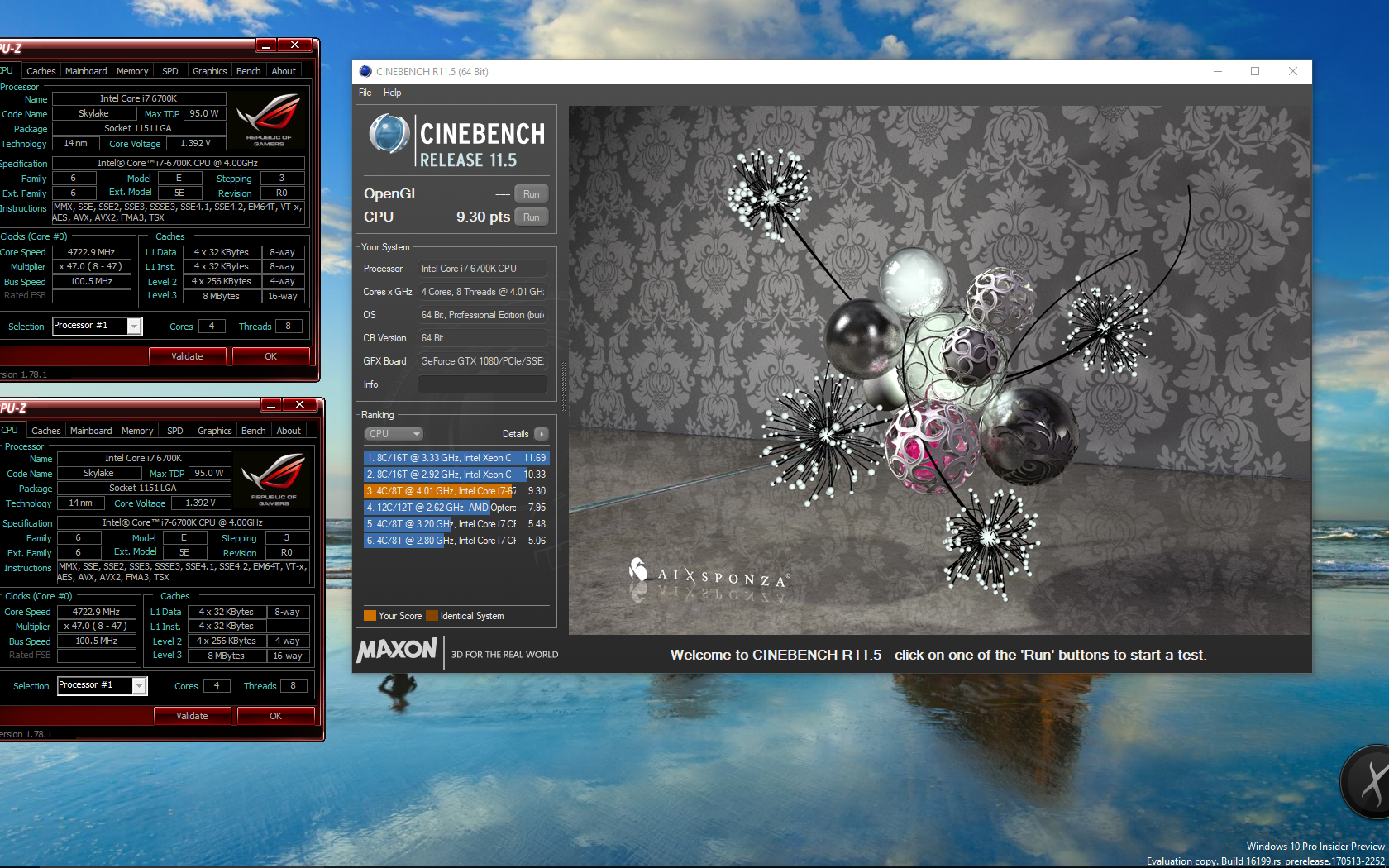Open Memory tab in bottom CPU-Z window
The height and width of the screenshot is (868, 1389).
tap(137, 431)
